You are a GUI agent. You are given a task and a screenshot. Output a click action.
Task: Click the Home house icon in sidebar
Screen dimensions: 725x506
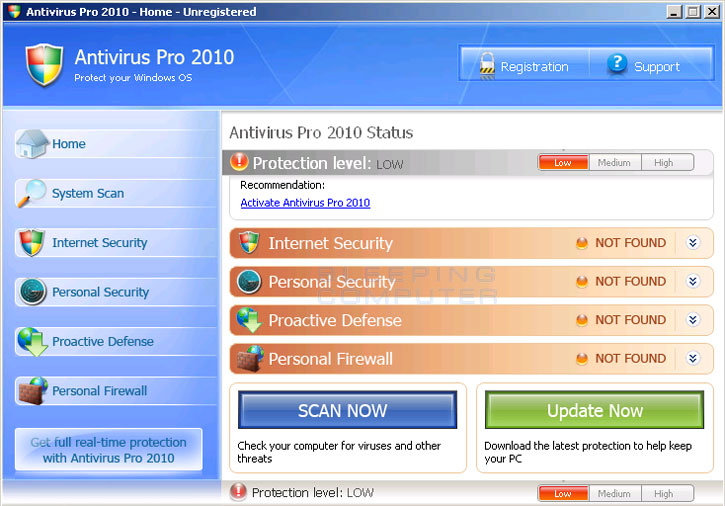(31, 144)
